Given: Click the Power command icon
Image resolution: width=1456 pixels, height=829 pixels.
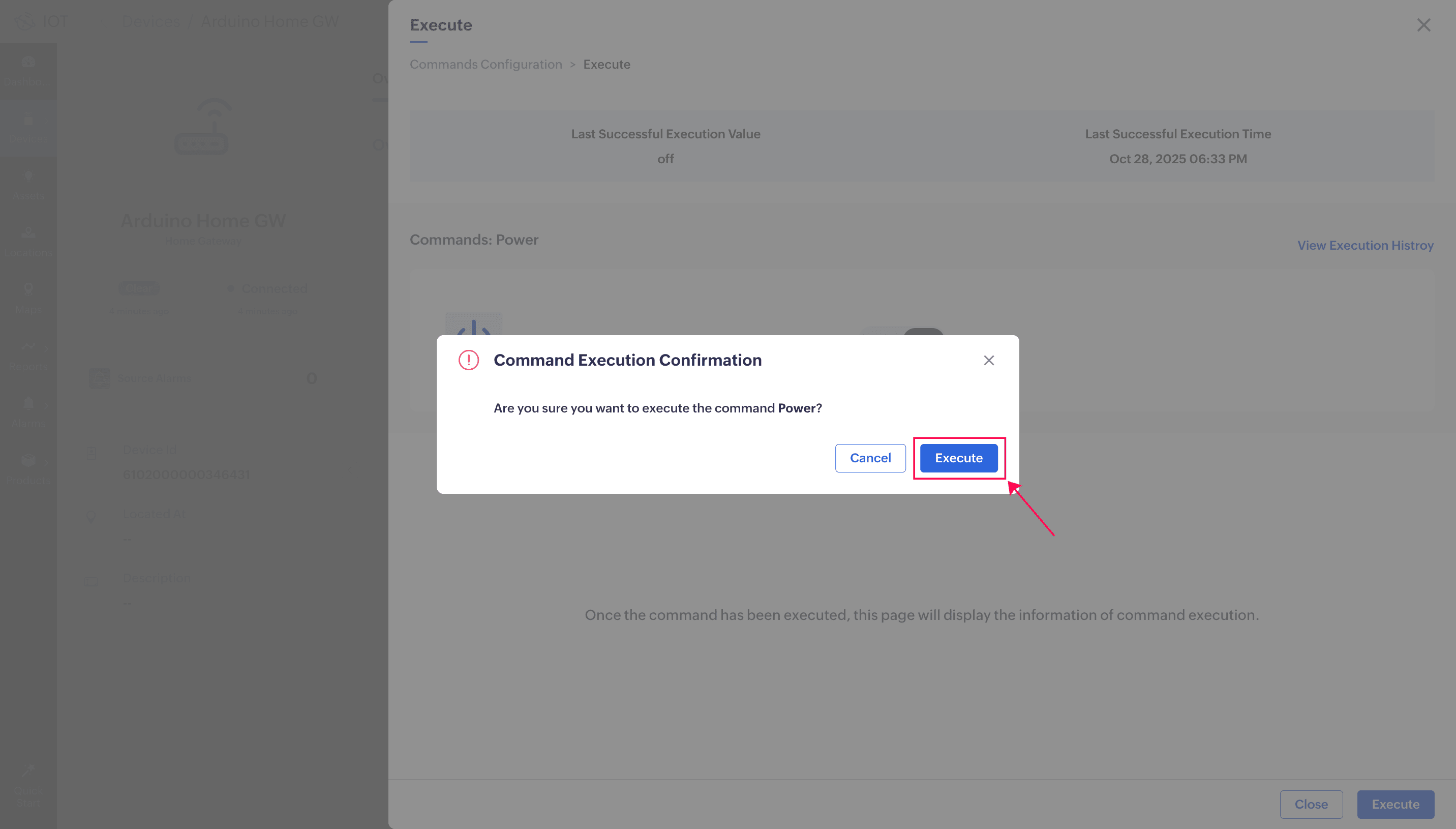Looking at the screenshot, I should click(x=473, y=327).
